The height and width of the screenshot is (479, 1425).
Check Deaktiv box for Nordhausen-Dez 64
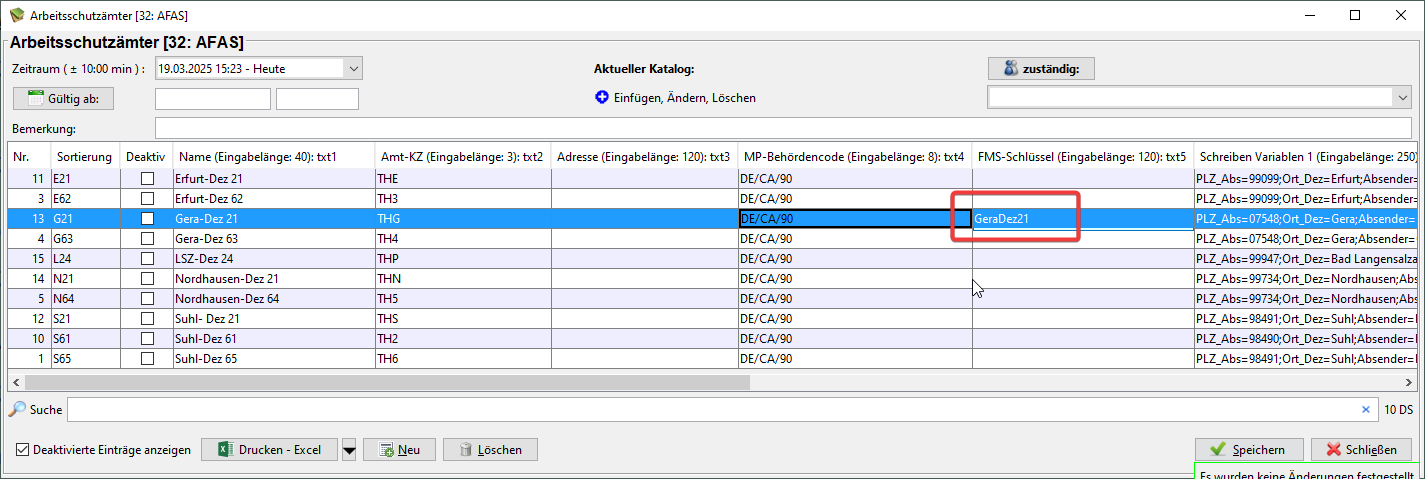[148, 299]
